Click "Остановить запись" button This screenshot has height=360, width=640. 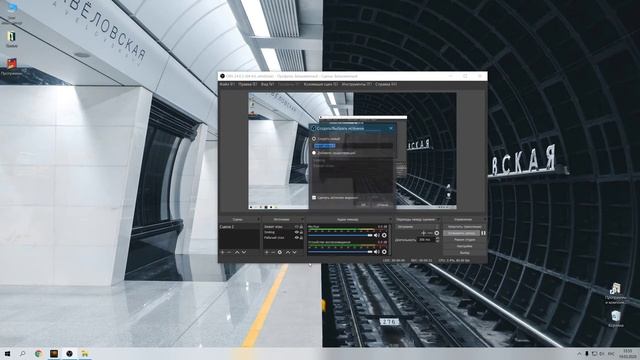(x=462, y=233)
